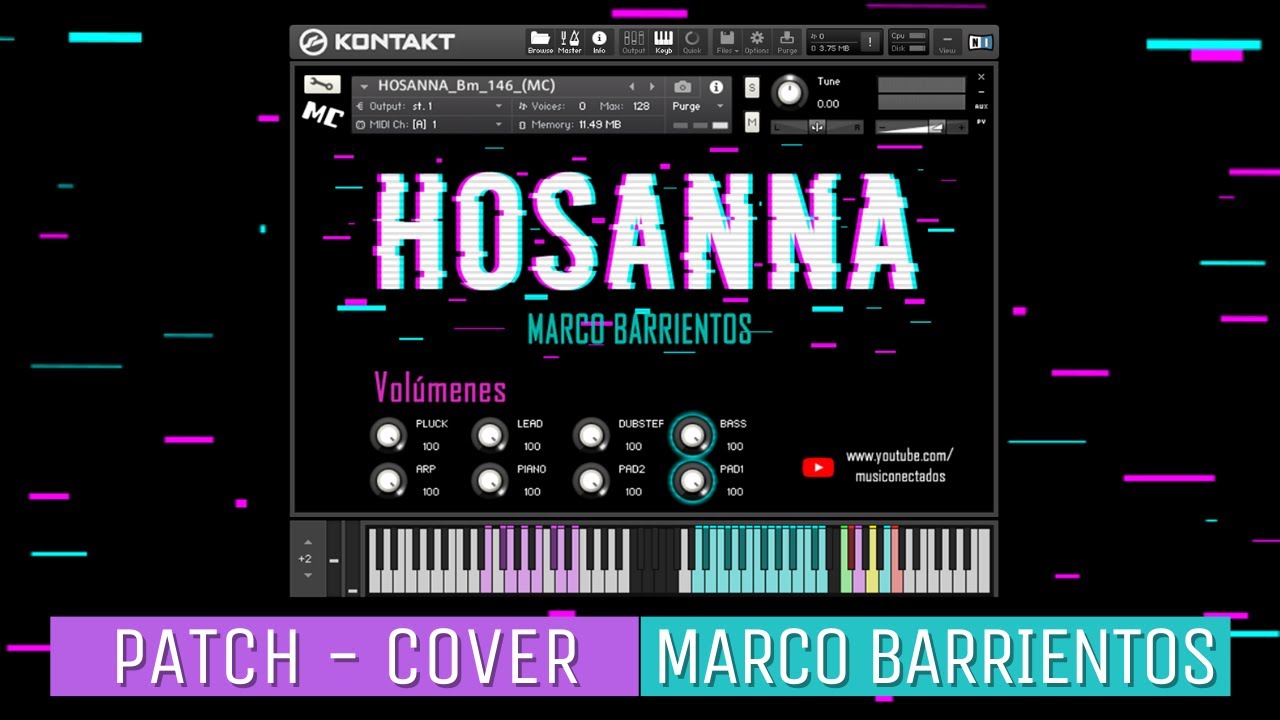Image resolution: width=1280 pixels, height=720 pixels.
Task: Click the PLUCK volume knob
Action: 388,435
